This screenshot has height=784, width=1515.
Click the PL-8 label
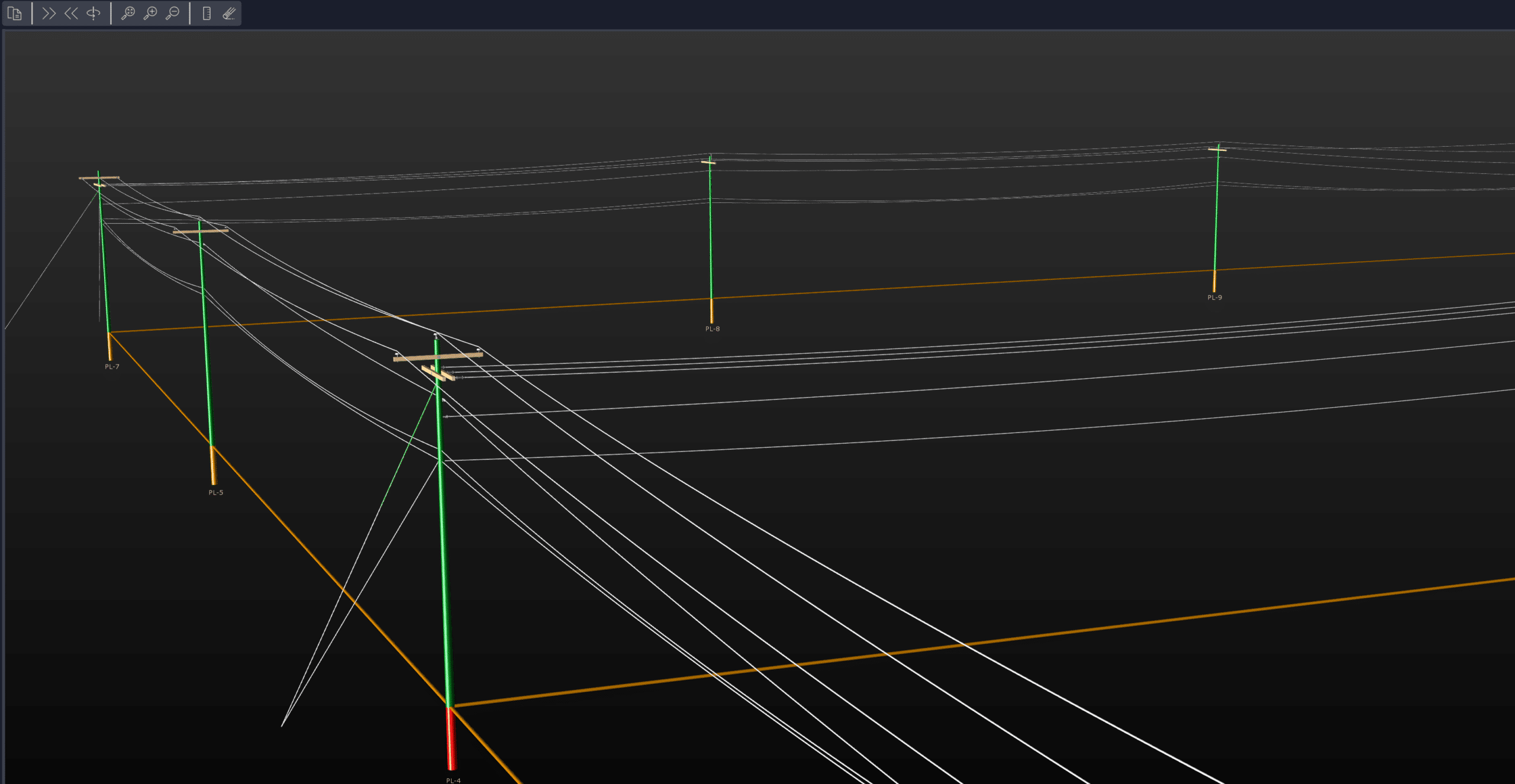point(712,328)
